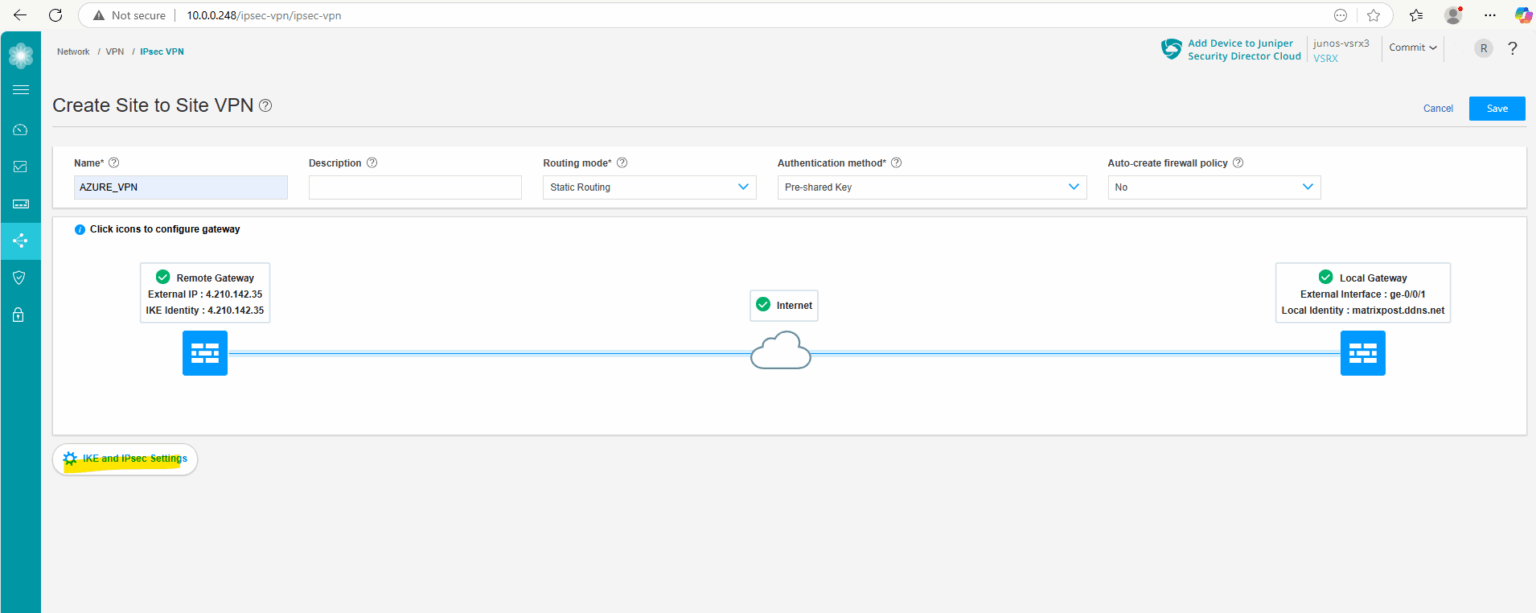Viewport: 1536px width, 613px height.
Task: Click the Internet cloud configuration badge
Action: (x=783, y=305)
